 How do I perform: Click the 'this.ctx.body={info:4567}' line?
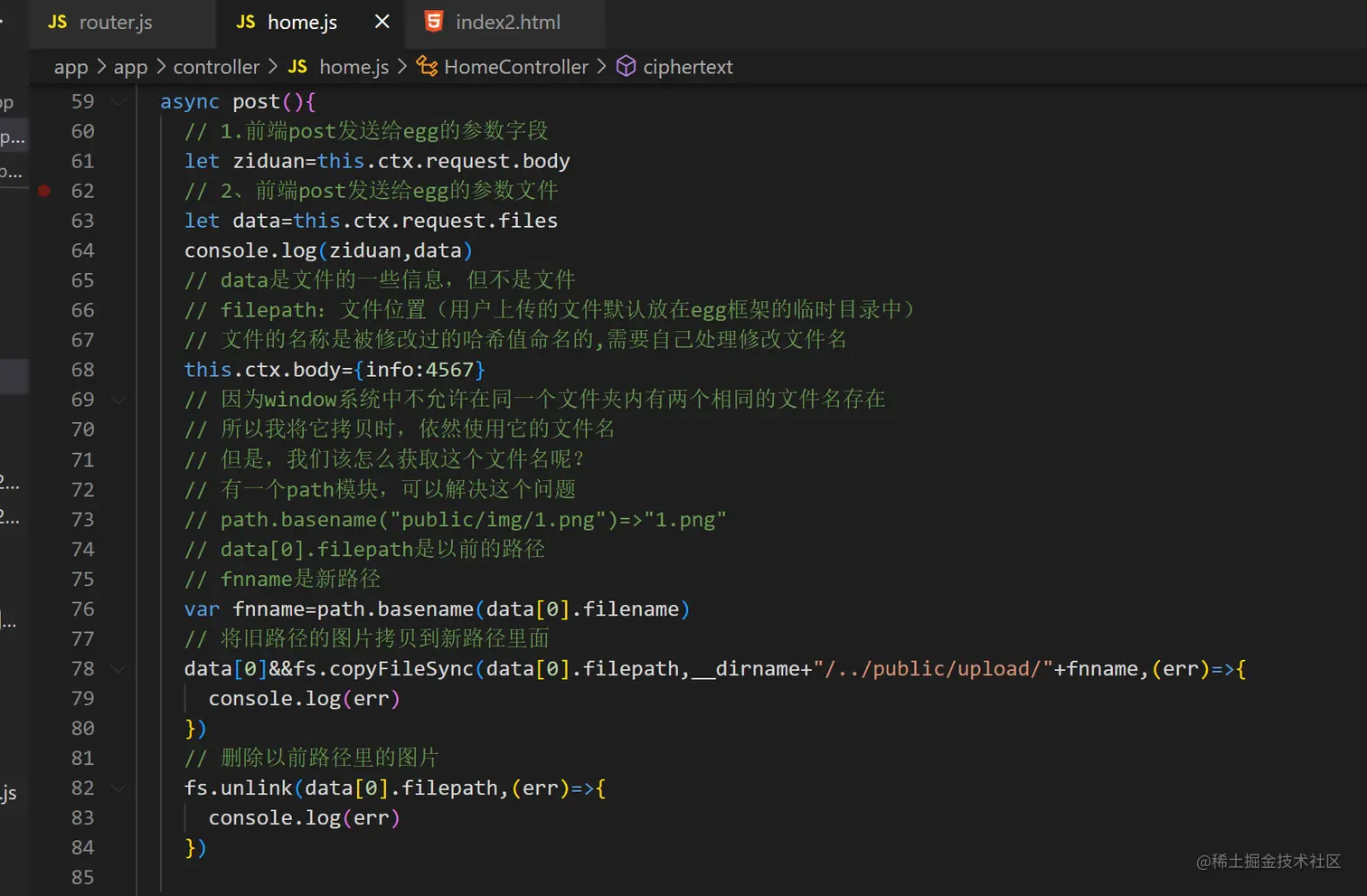(x=335, y=370)
